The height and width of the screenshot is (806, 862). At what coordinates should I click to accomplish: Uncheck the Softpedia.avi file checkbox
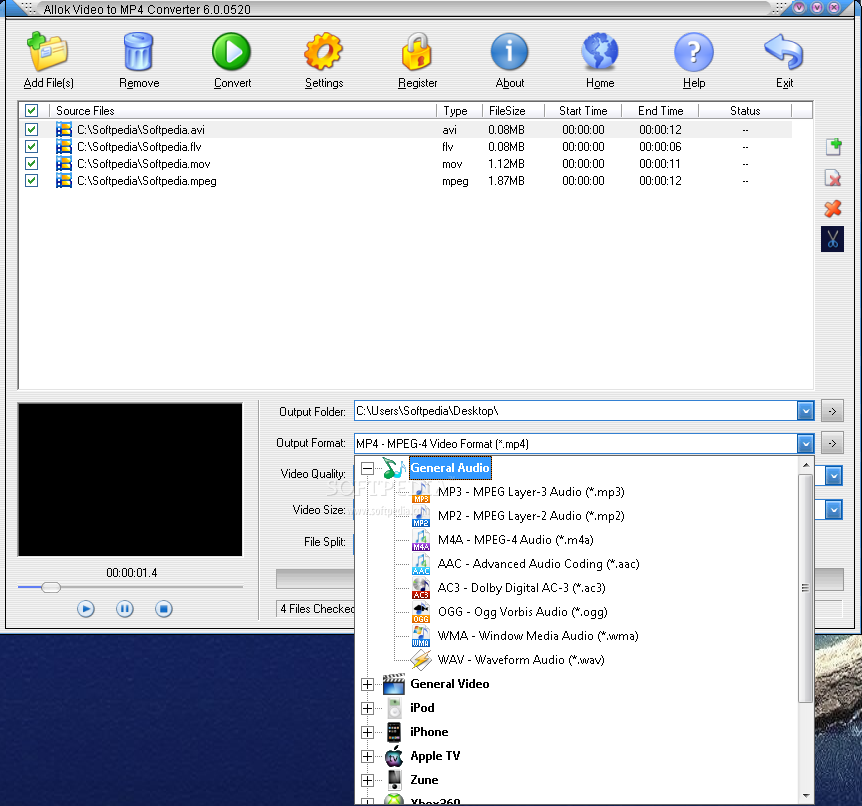pyautogui.click(x=31, y=130)
